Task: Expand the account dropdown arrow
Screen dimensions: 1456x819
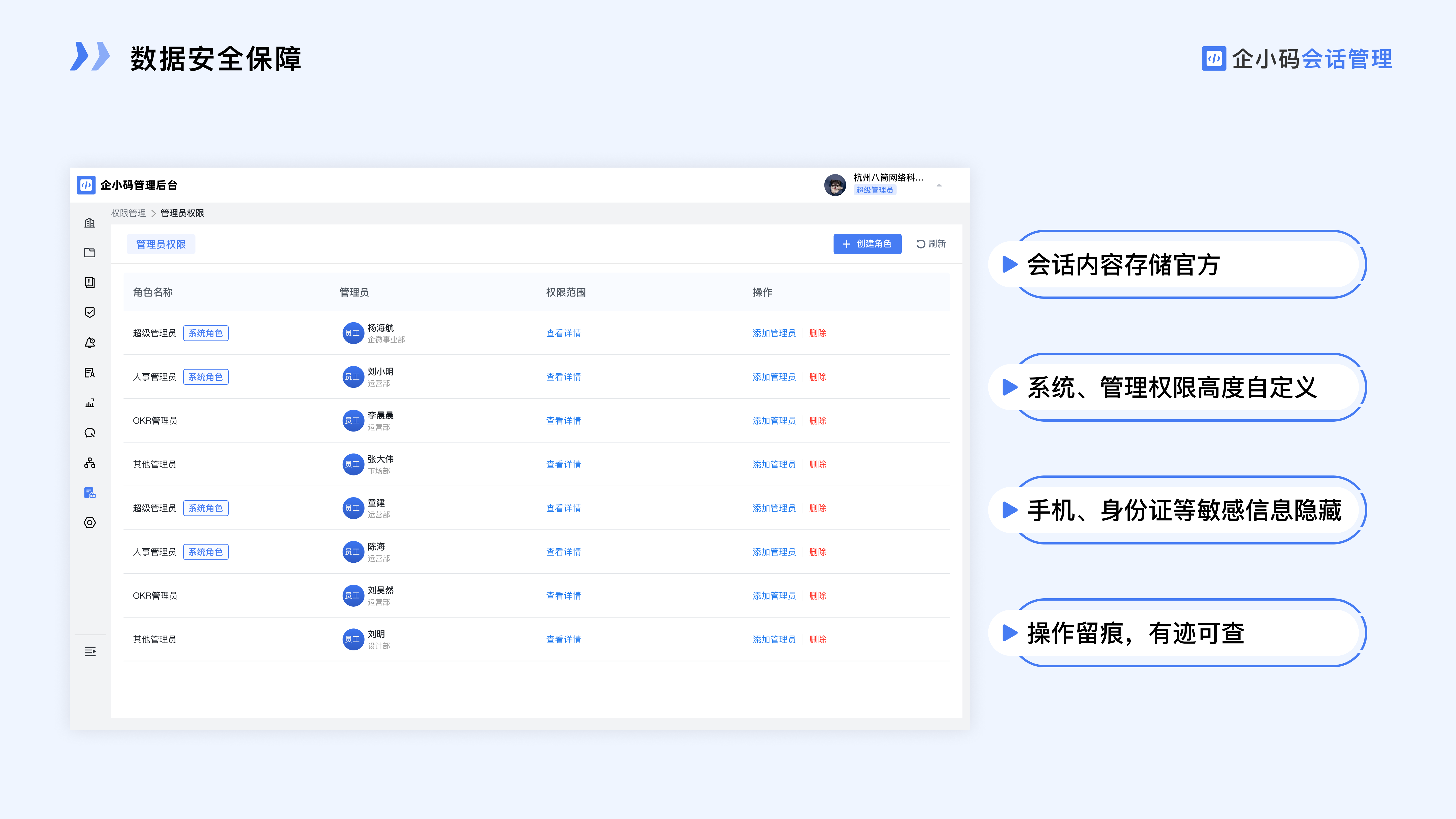Action: [939, 185]
